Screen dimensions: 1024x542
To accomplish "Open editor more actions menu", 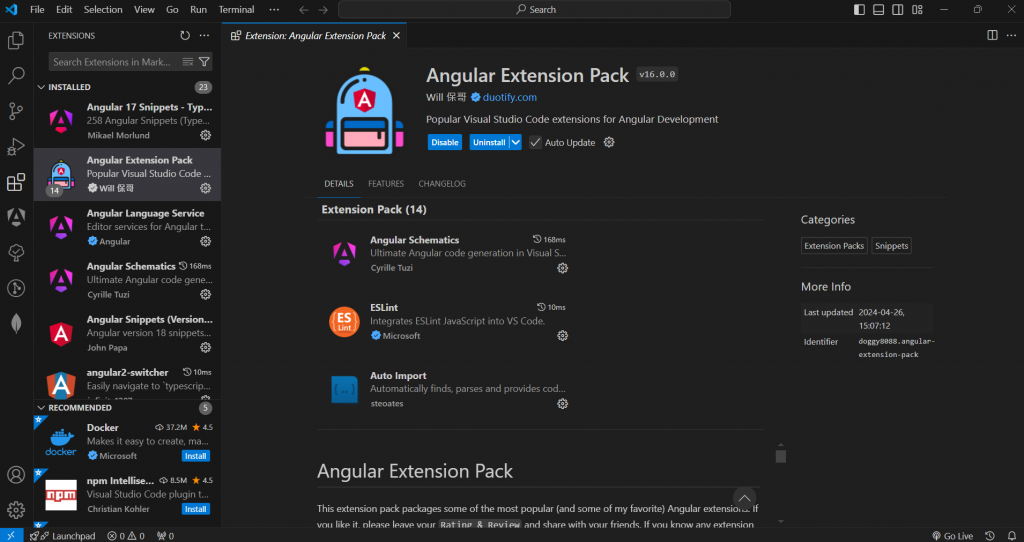I will tap(1011, 35).
